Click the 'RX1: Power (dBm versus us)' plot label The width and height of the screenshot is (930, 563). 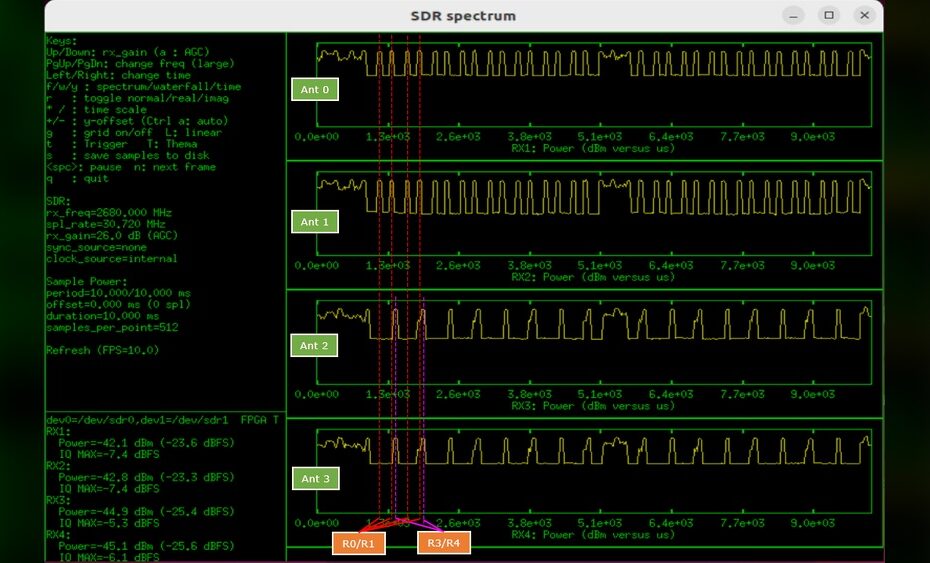(x=593, y=148)
